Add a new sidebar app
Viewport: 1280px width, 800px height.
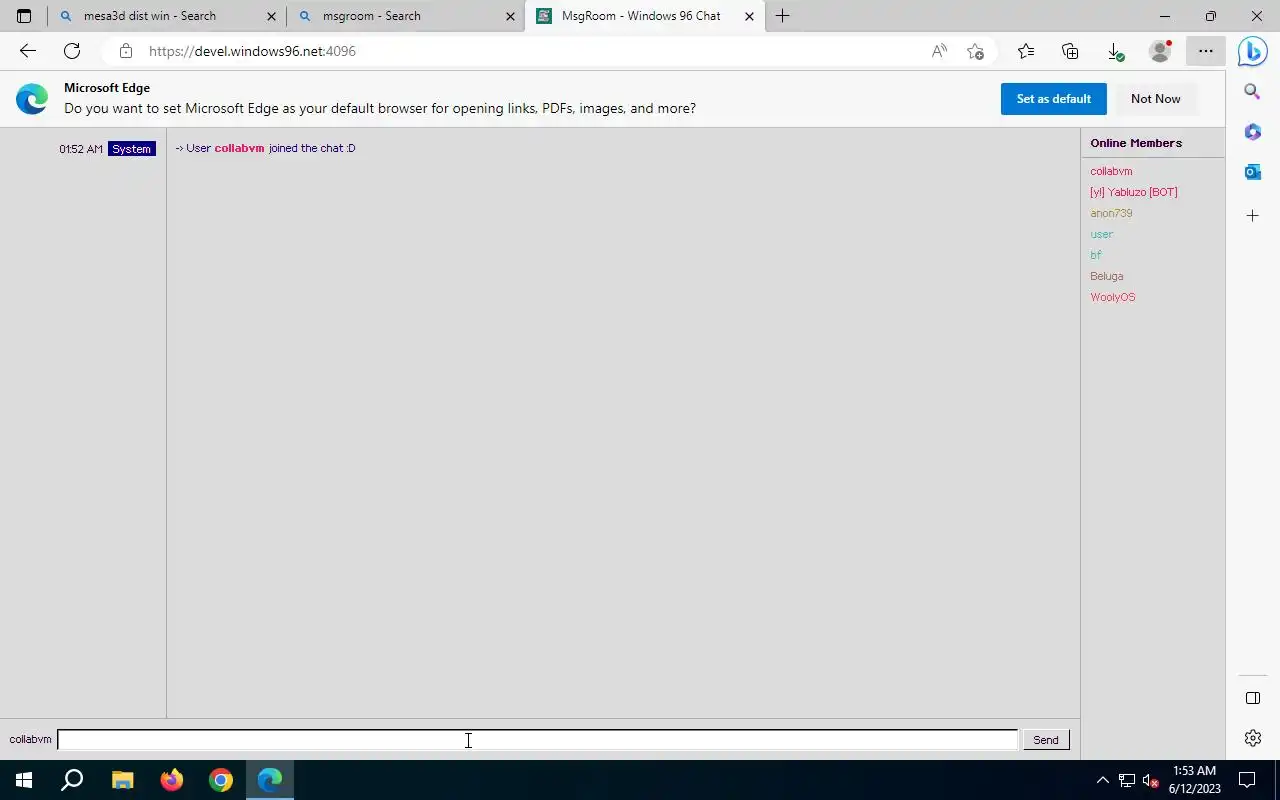coord(1252,215)
